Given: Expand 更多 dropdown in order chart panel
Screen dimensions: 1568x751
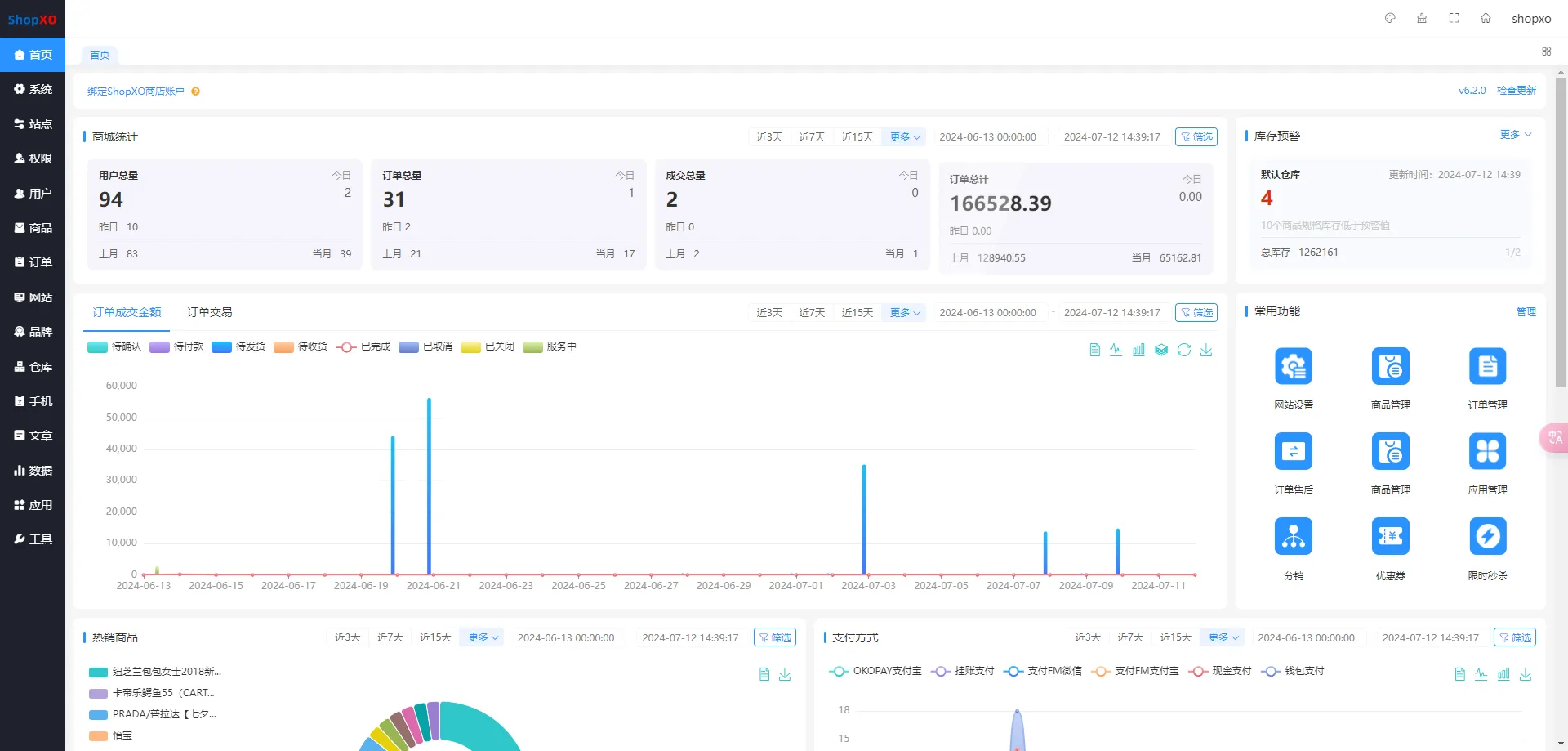Looking at the screenshot, I should click(x=905, y=313).
